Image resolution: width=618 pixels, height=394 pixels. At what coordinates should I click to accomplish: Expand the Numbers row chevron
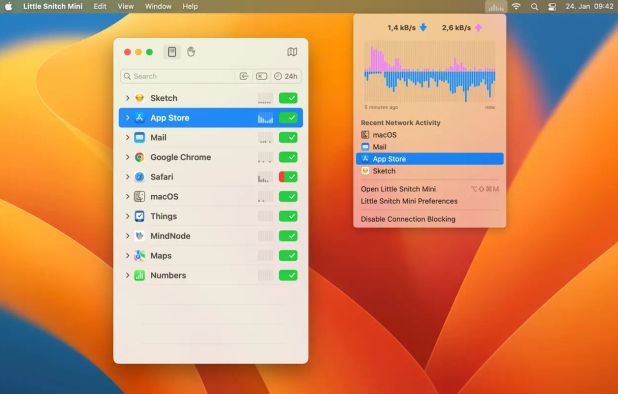pos(127,275)
